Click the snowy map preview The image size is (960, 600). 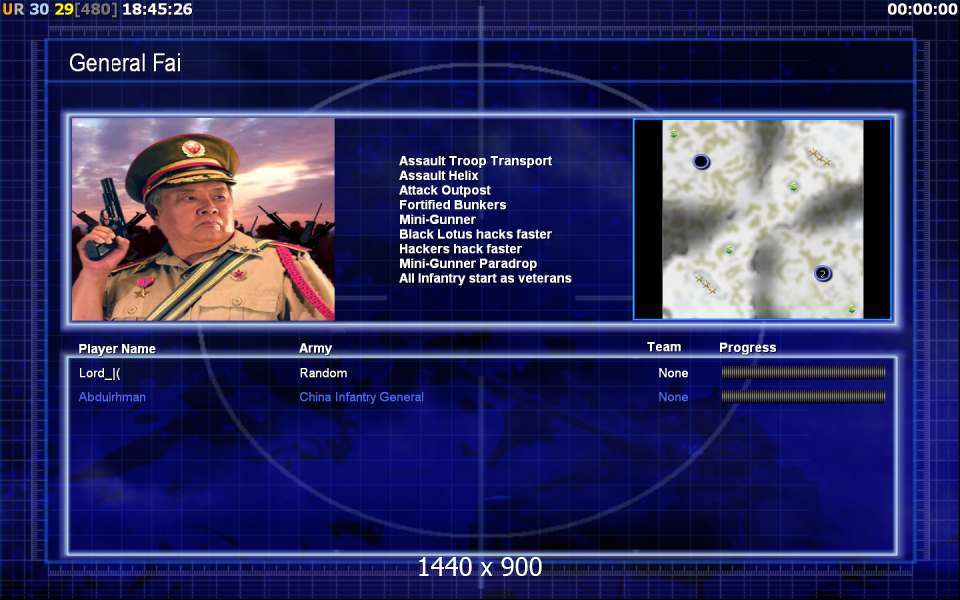tap(763, 219)
